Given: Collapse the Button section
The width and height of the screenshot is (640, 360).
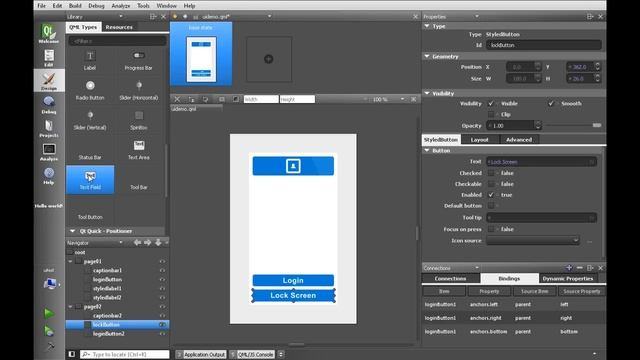Looking at the screenshot, I should 427,151.
